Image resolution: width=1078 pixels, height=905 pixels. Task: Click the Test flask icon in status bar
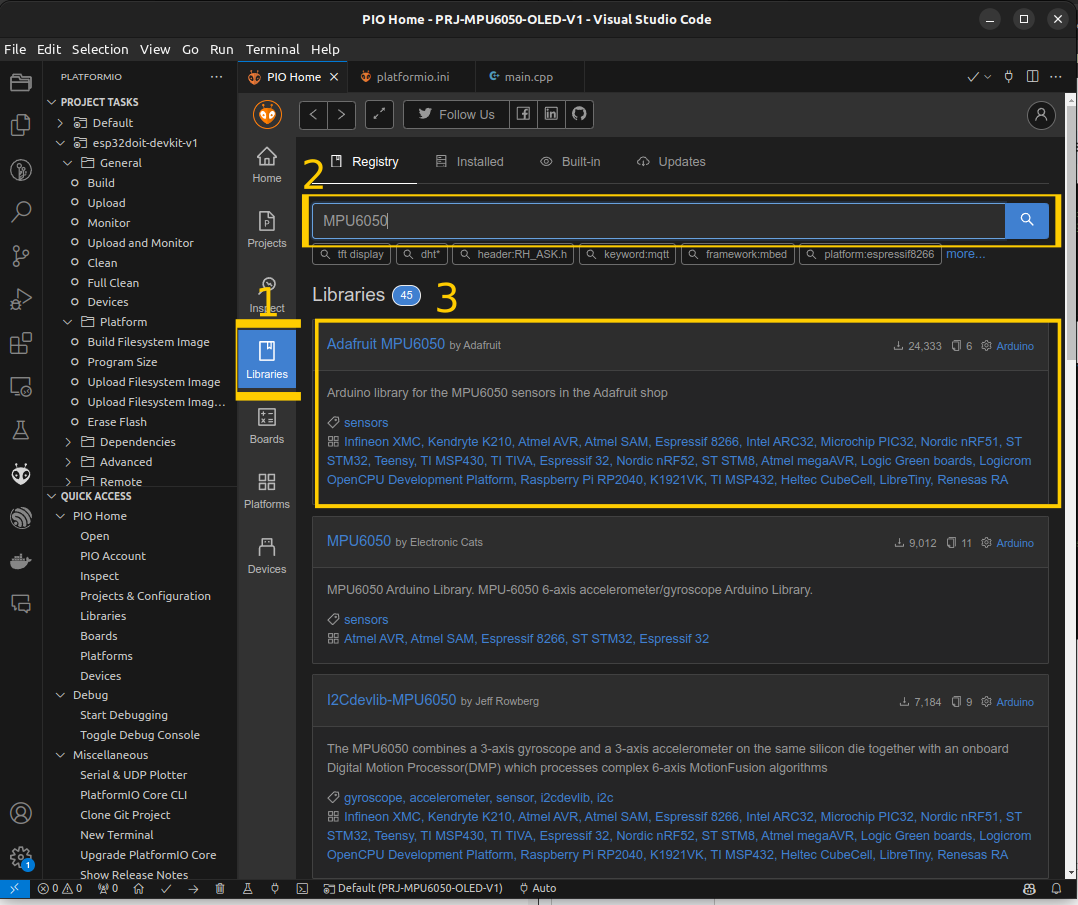[248, 888]
